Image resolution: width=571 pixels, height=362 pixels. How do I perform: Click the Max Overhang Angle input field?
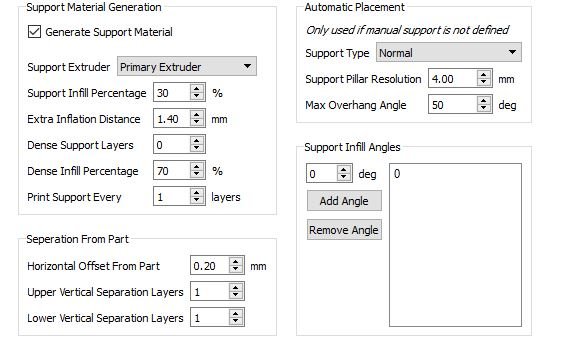[x=453, y=105]
